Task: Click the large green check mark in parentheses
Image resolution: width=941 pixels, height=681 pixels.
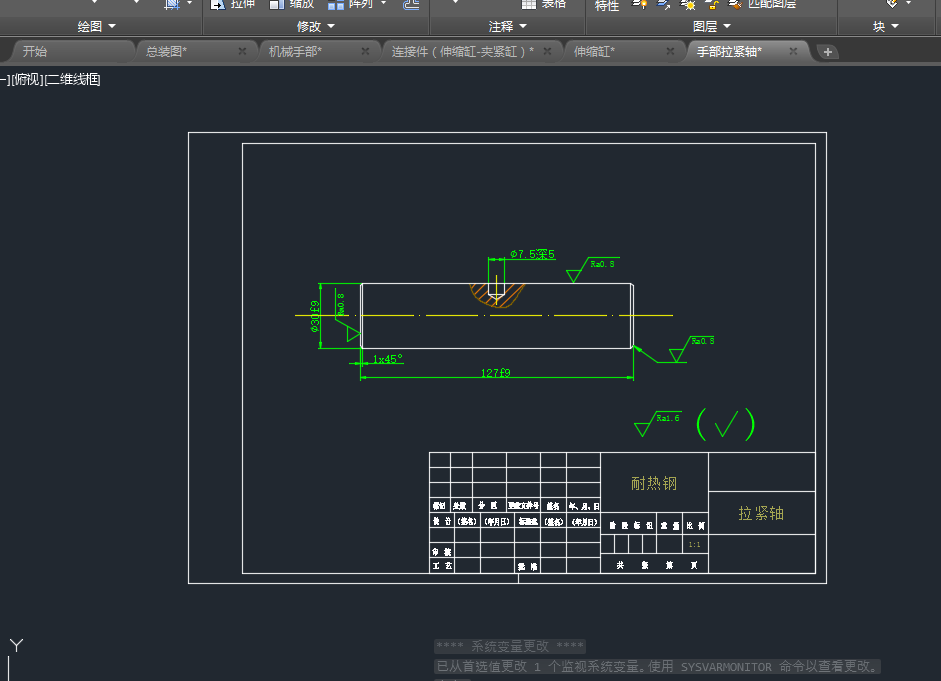Action: point(726,425)
